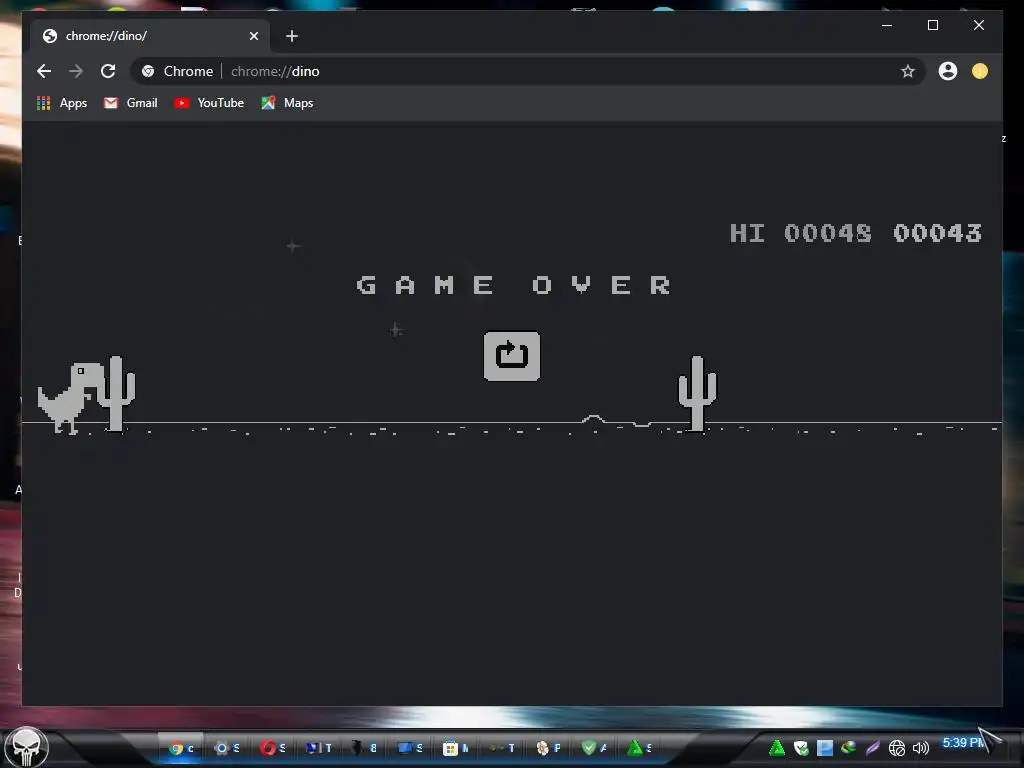Open the Maps bookmark
Viewport: 1024px width, 768px height.
coord(287,103)
